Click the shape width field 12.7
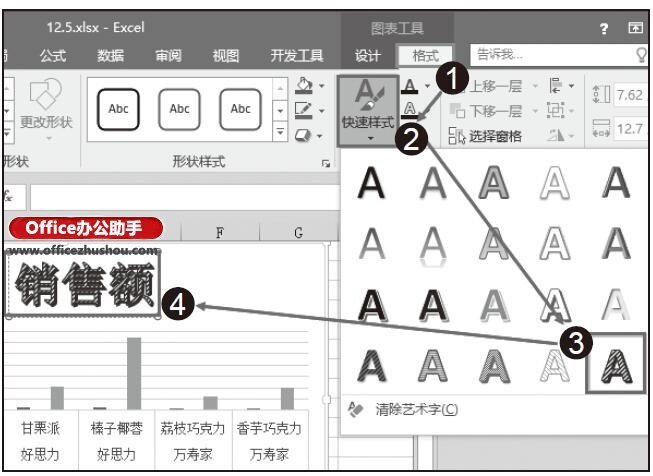Viewport: 653px width, 476px height. 631,129
